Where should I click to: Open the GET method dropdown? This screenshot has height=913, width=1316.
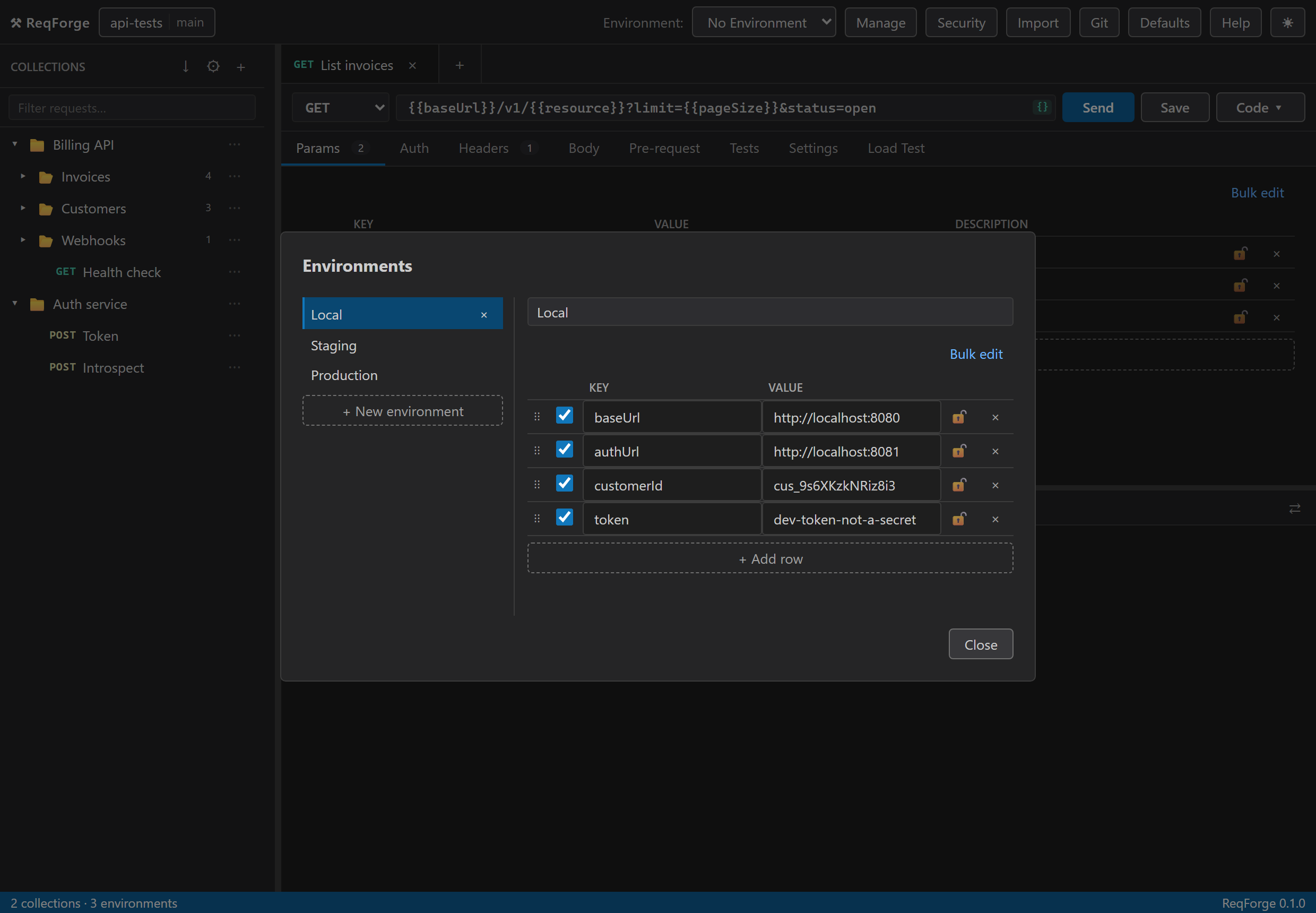(x=340, y=108)
